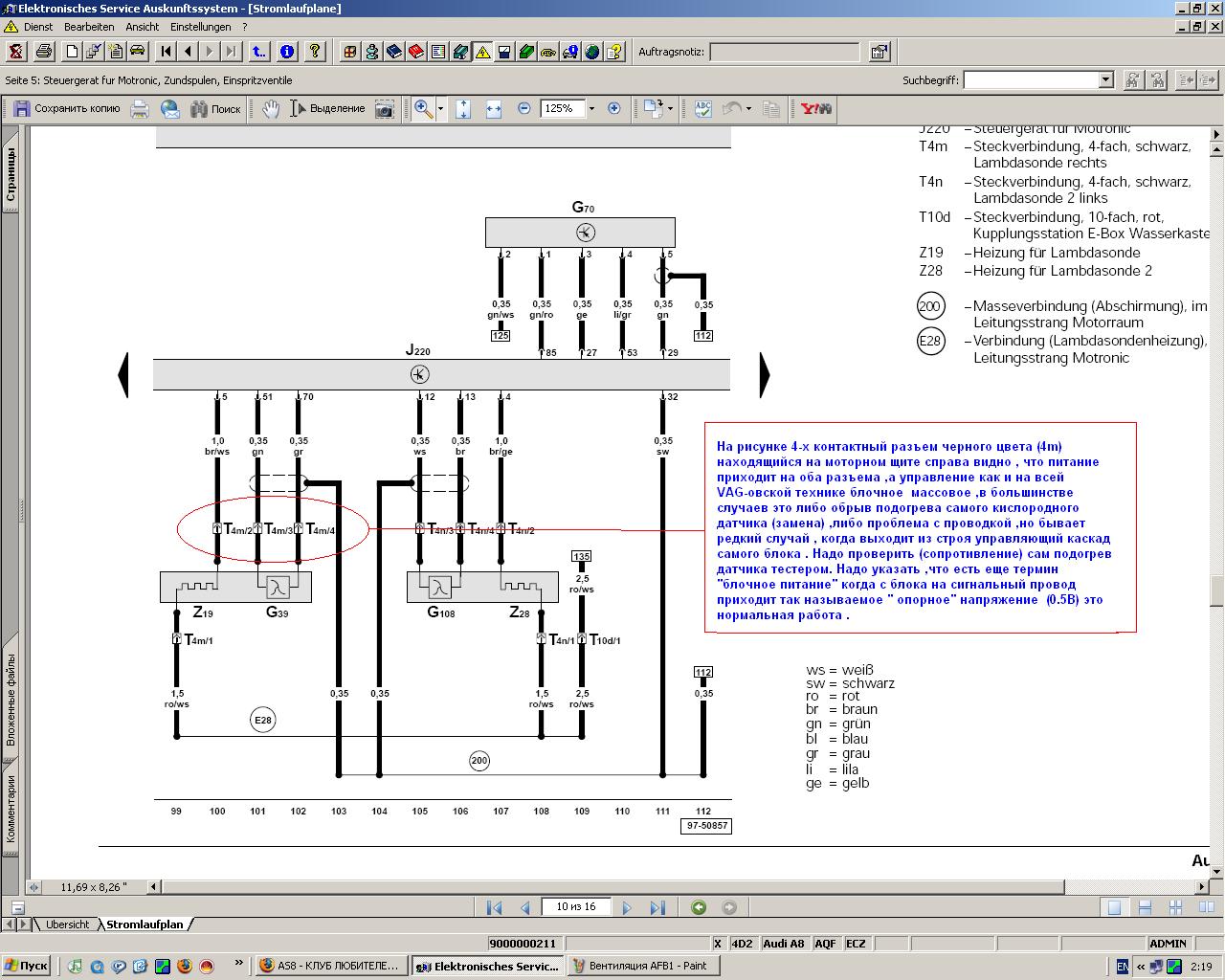Open the 125% zoom level dropdown

pos(591,109)
